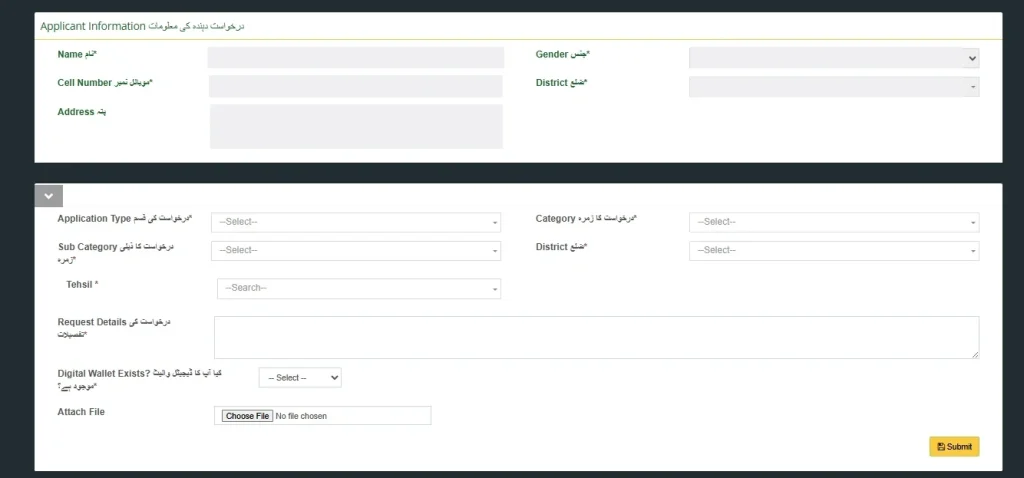Click the Tehsil dropdown caret icon
Image resolution: width=1024 pixels, height=478 pixels.
click(495, 289)
